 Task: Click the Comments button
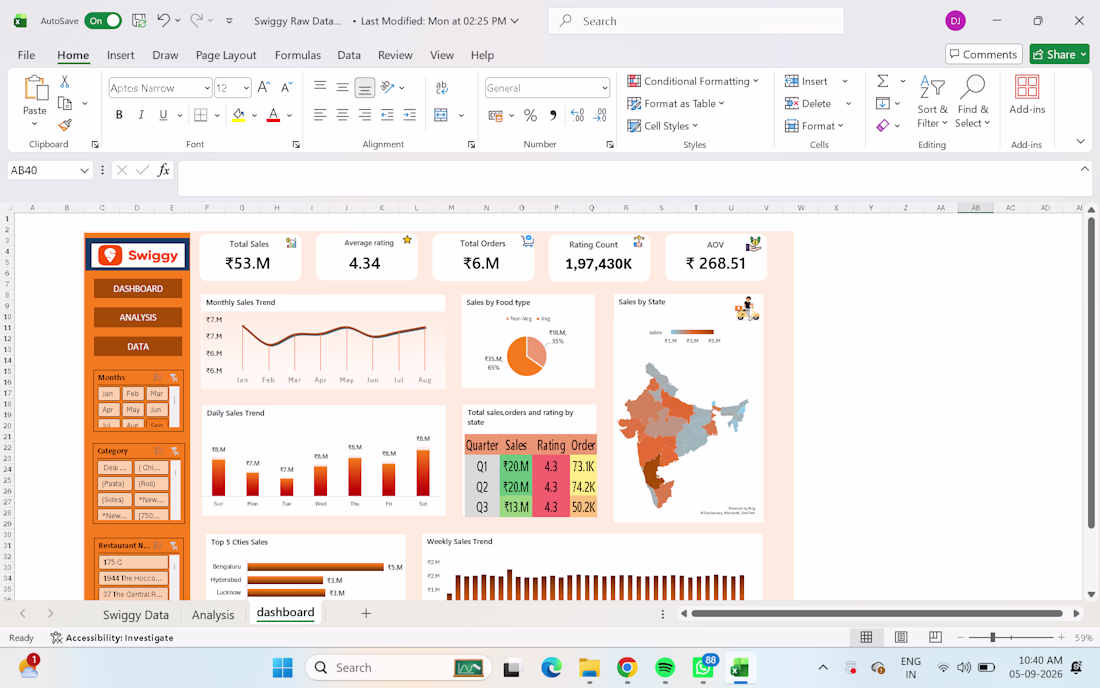pos(983,54)
